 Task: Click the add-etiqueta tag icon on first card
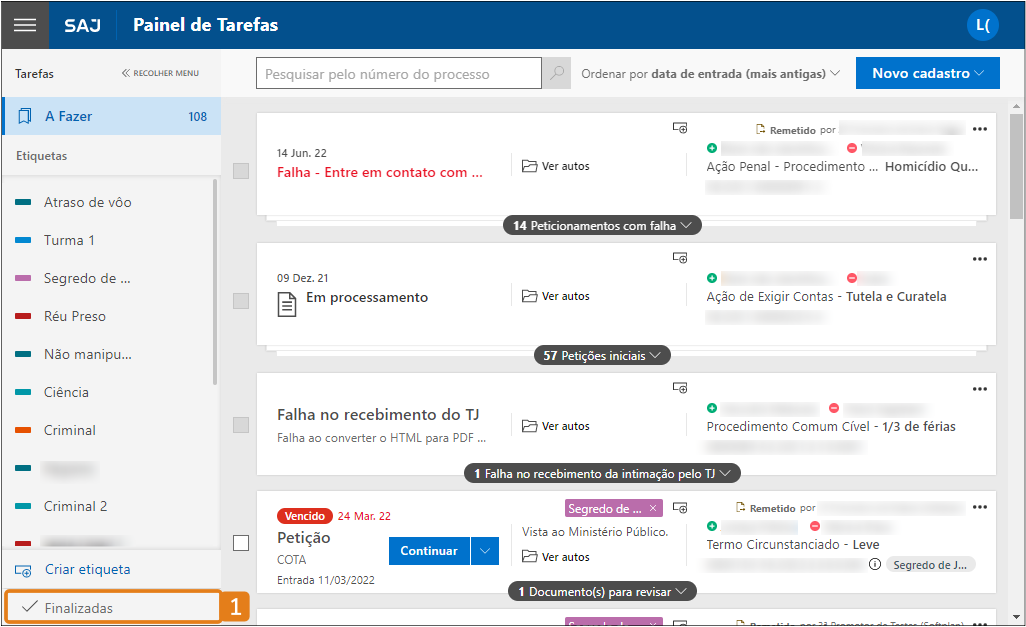coord(680,128)
